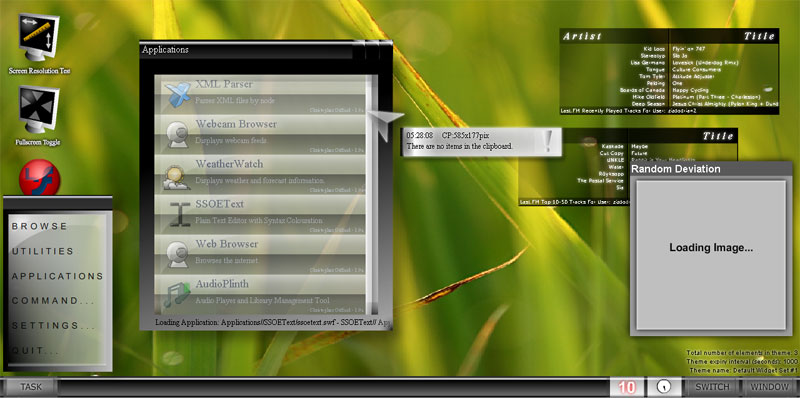This screenshot has height=398, width=800.
Task: Click the clock widget on the taskbar
Action: [x=664, y=387]
